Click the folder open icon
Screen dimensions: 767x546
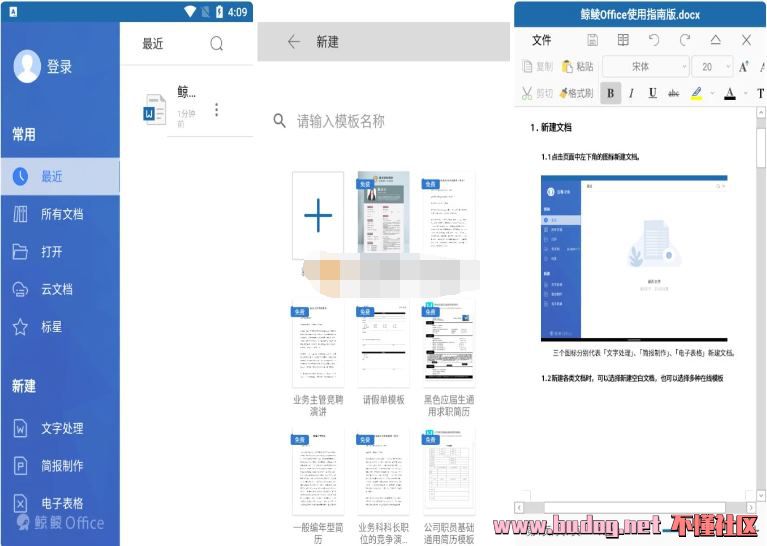point(20,251)
